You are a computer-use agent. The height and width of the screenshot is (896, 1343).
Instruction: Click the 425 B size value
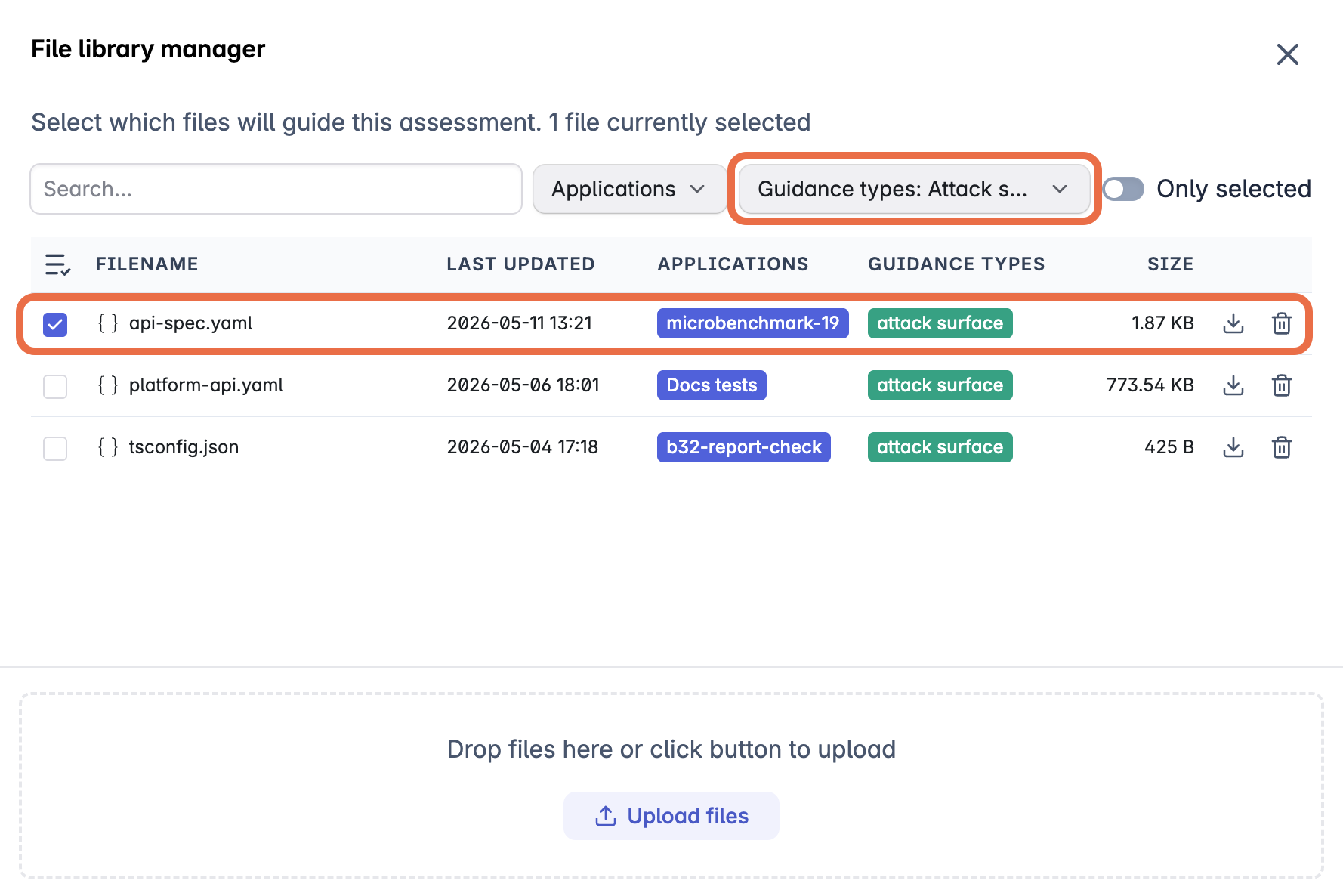click(x=1169, y=447)
